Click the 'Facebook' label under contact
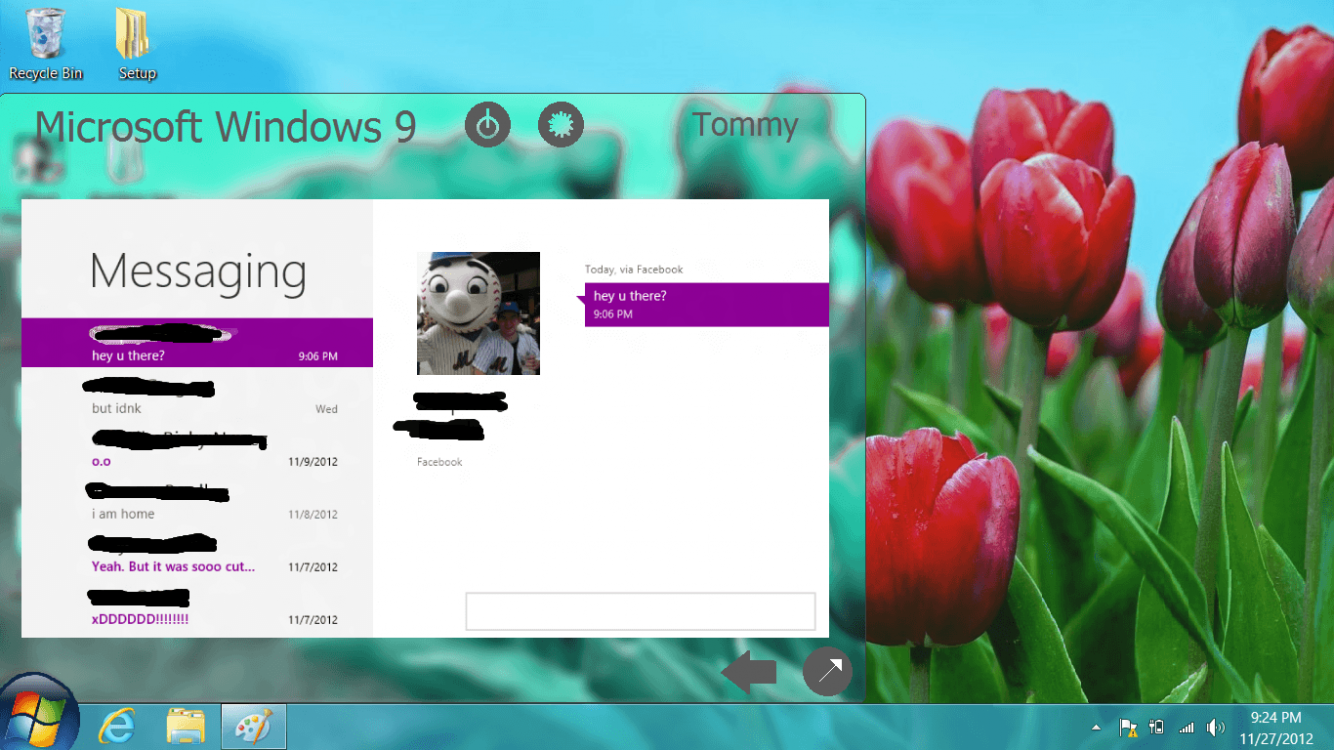 click(440, 462)
